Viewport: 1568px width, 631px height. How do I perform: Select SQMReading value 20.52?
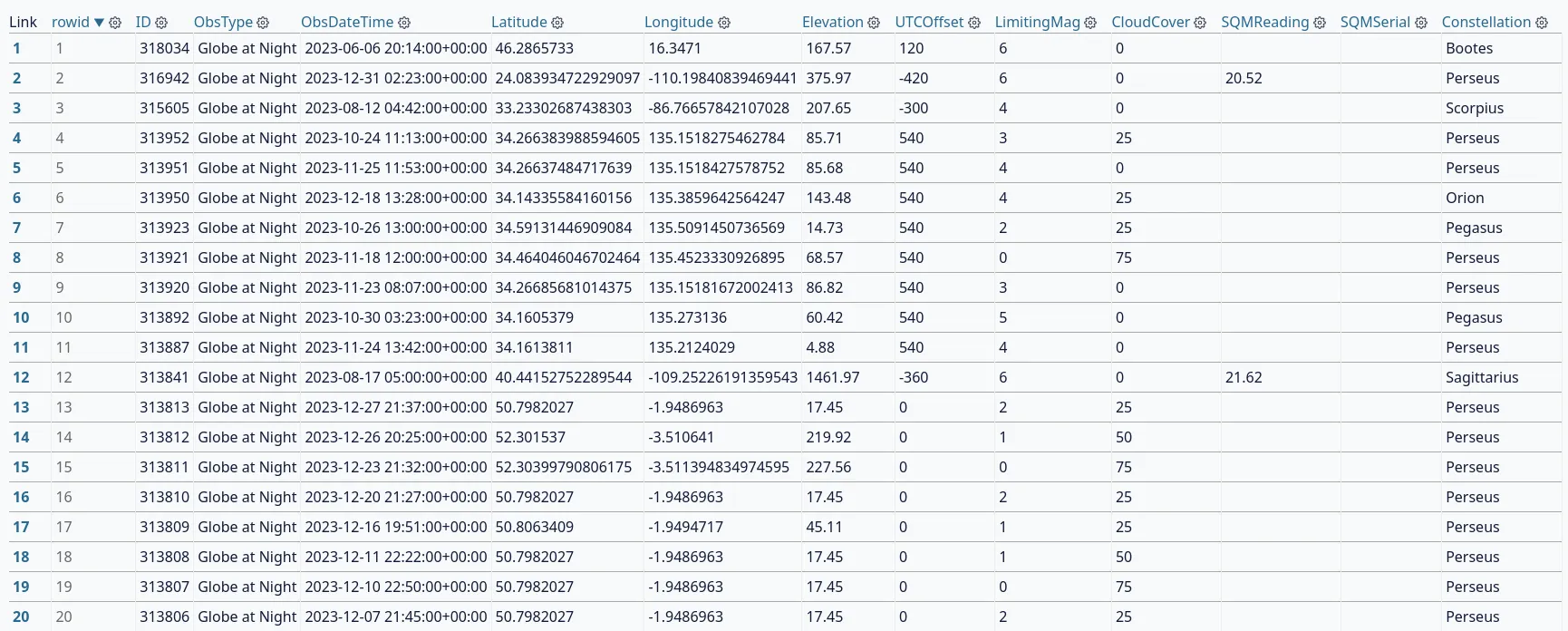(x=1244, y=78)
